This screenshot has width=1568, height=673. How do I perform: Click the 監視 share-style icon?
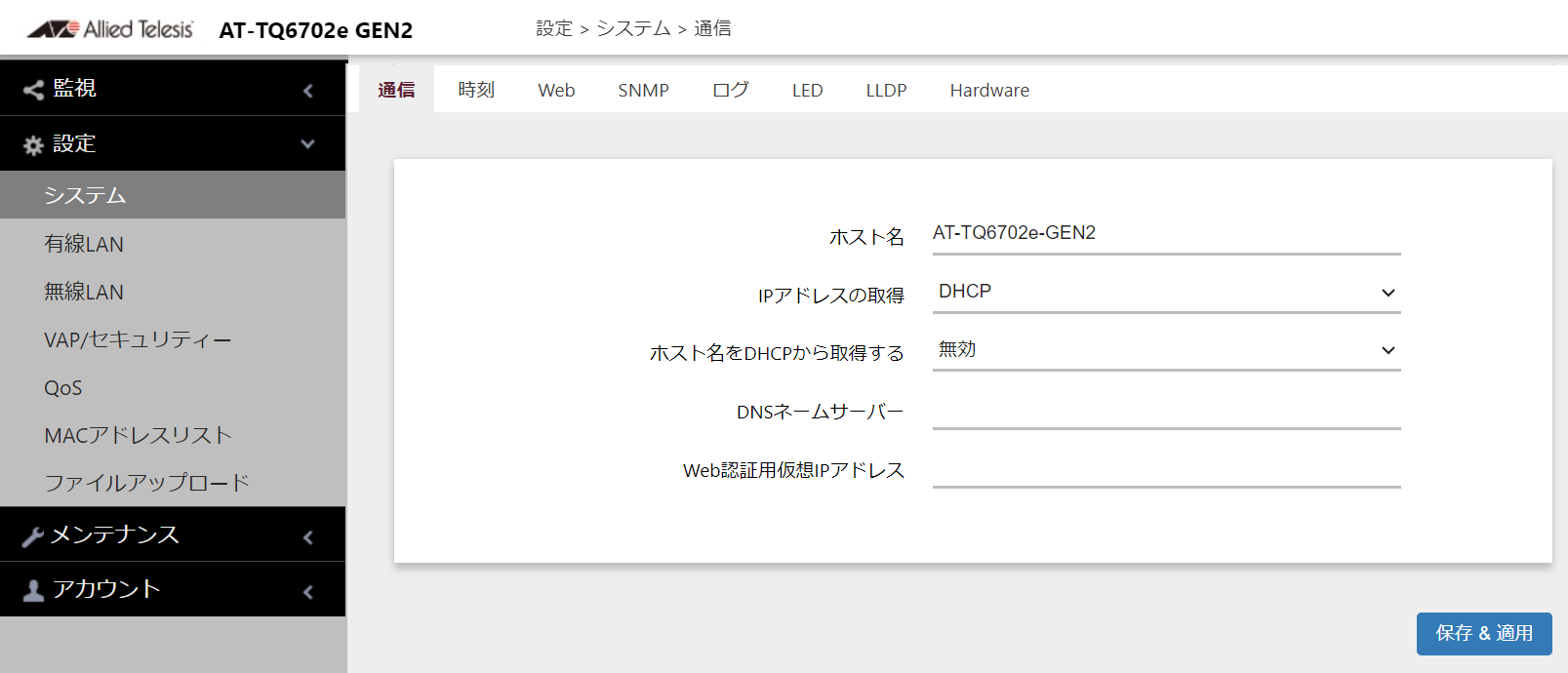point(33,90)
